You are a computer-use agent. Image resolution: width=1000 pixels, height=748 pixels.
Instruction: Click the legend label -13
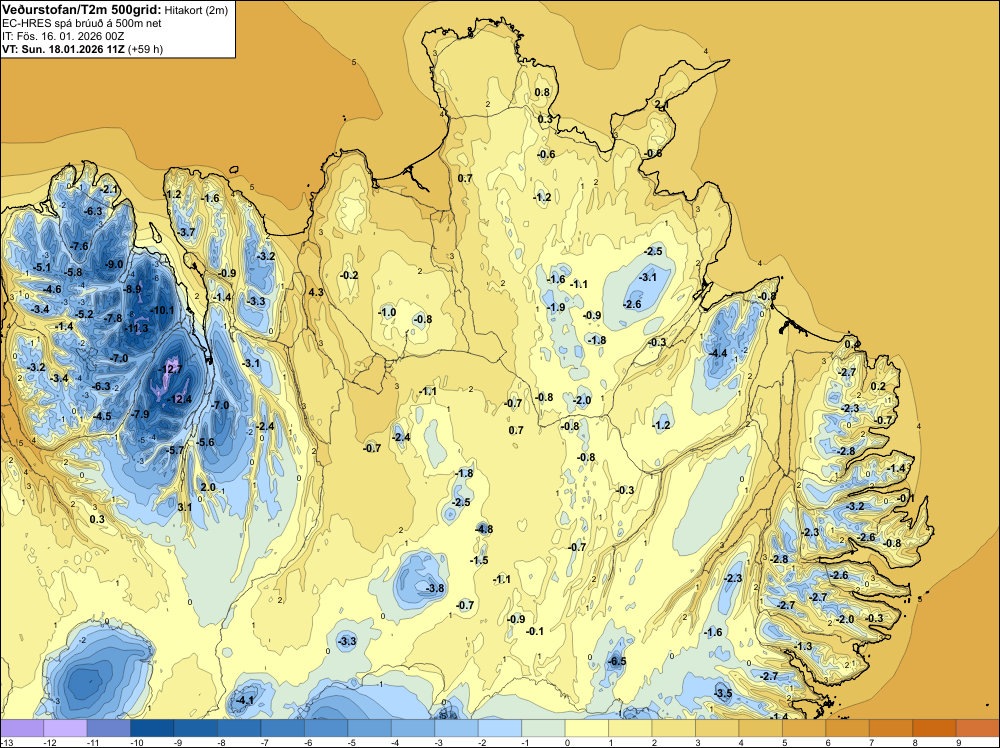pos(6,742)
